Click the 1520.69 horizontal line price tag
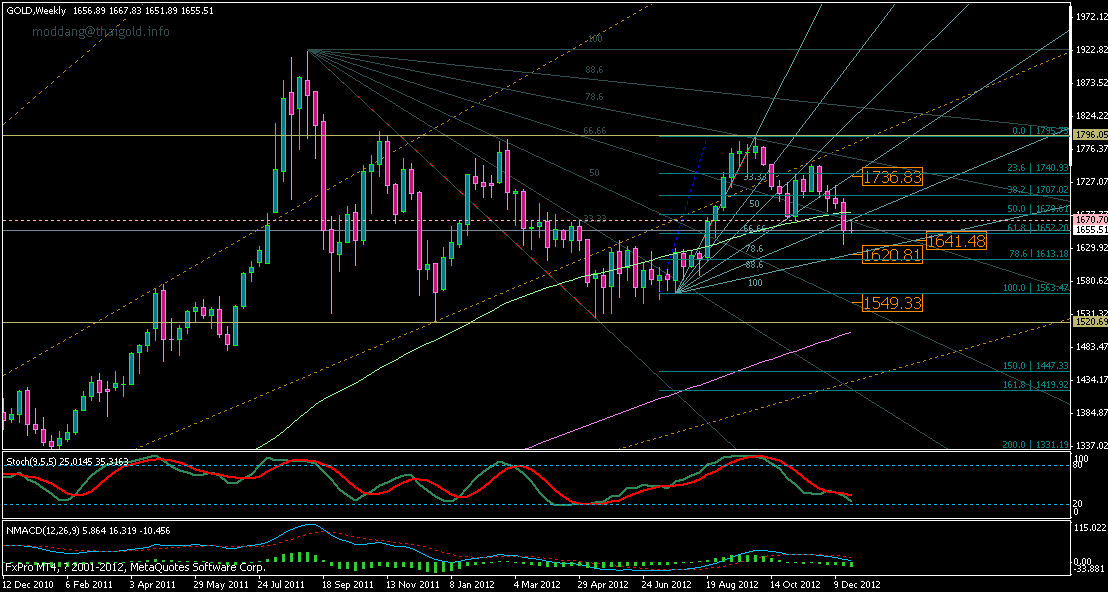This screenshot has height=592, width=1108. coord(1089,321)
